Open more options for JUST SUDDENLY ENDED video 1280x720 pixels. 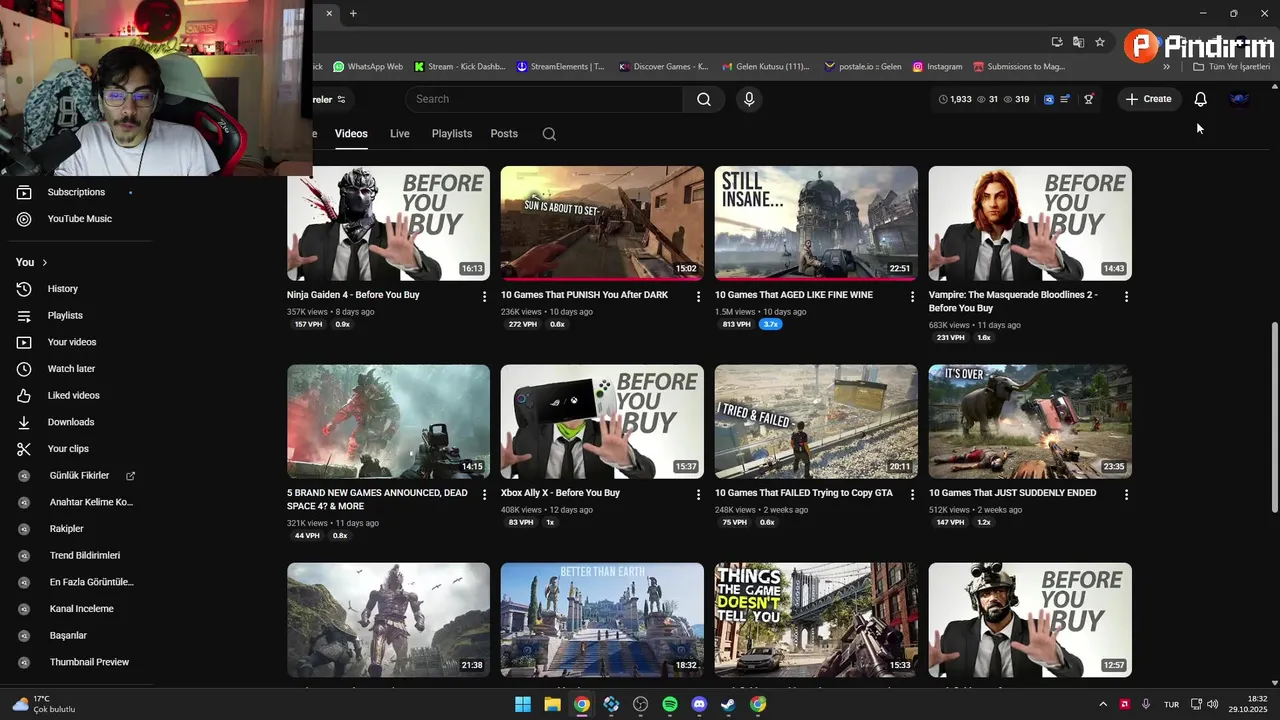click(x=1126, y=495)
